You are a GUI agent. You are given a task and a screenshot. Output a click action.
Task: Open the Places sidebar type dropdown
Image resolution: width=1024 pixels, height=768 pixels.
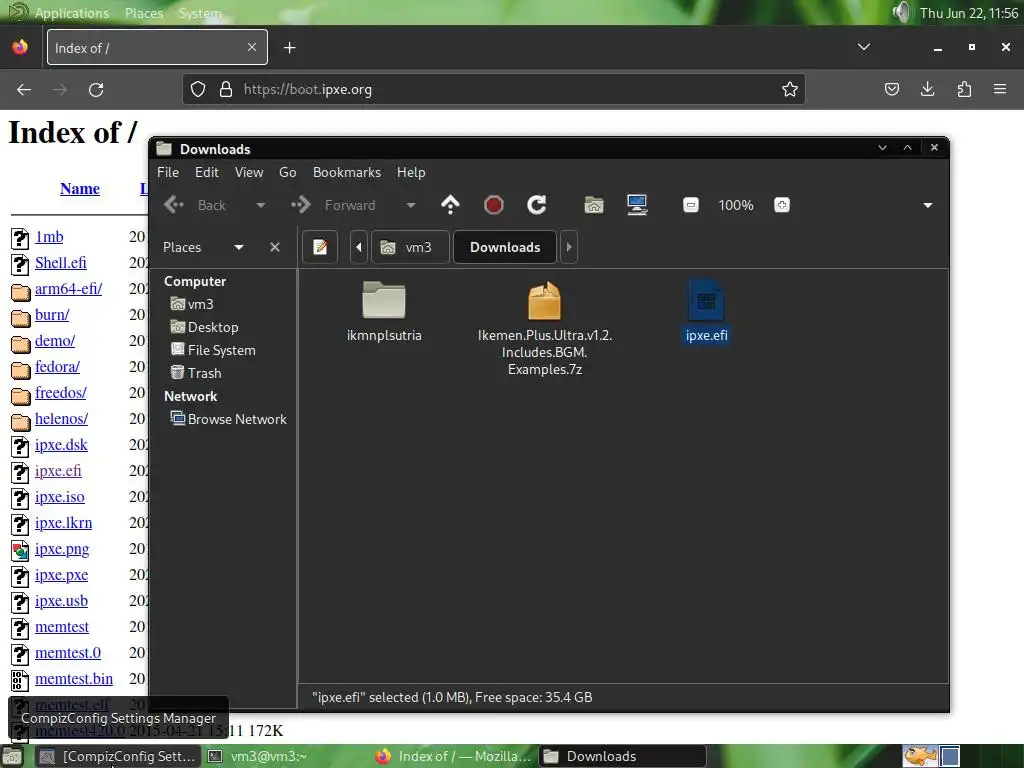(x=203, y=247)
